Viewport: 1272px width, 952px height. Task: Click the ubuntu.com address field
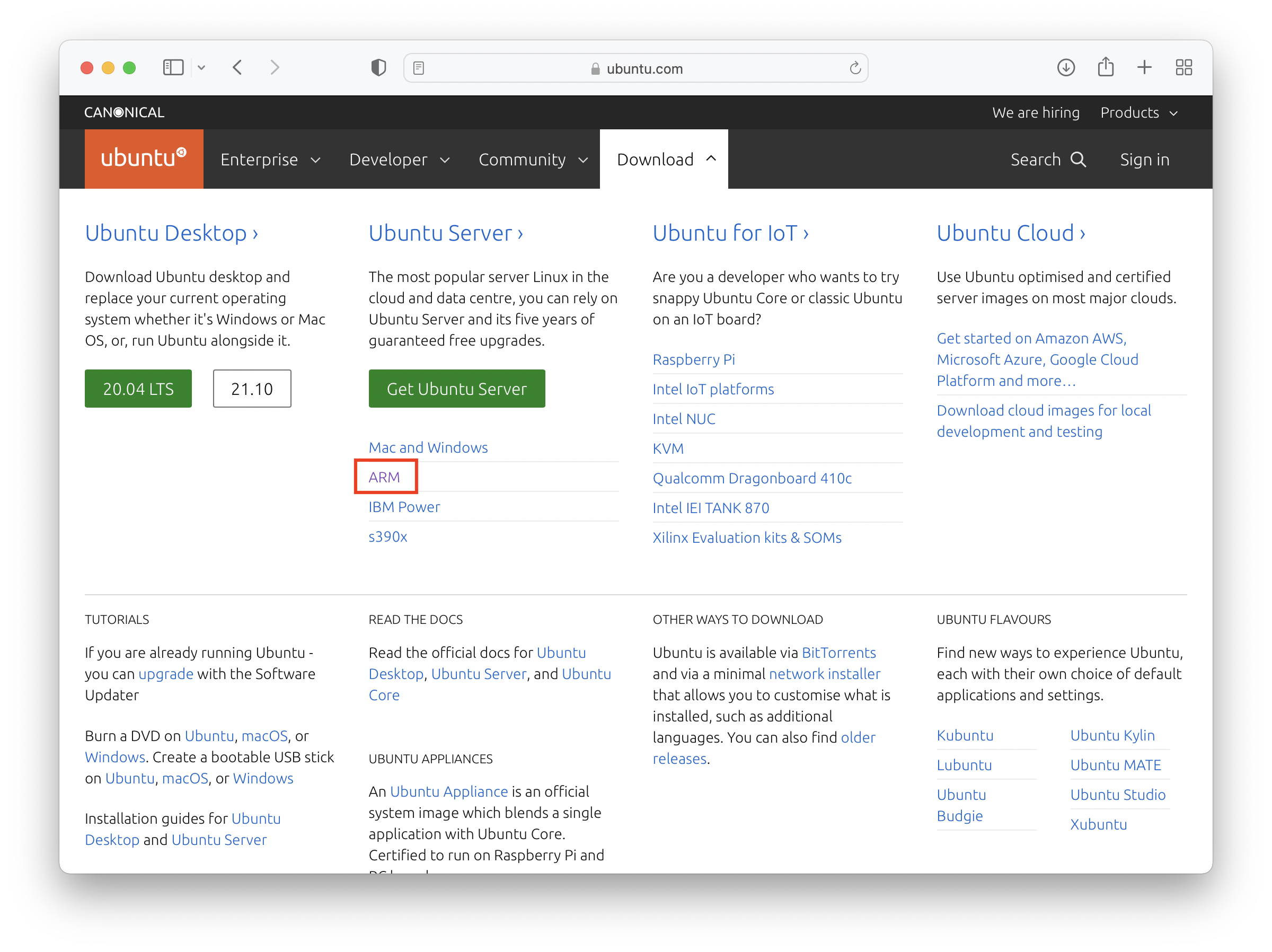(644, 68)
